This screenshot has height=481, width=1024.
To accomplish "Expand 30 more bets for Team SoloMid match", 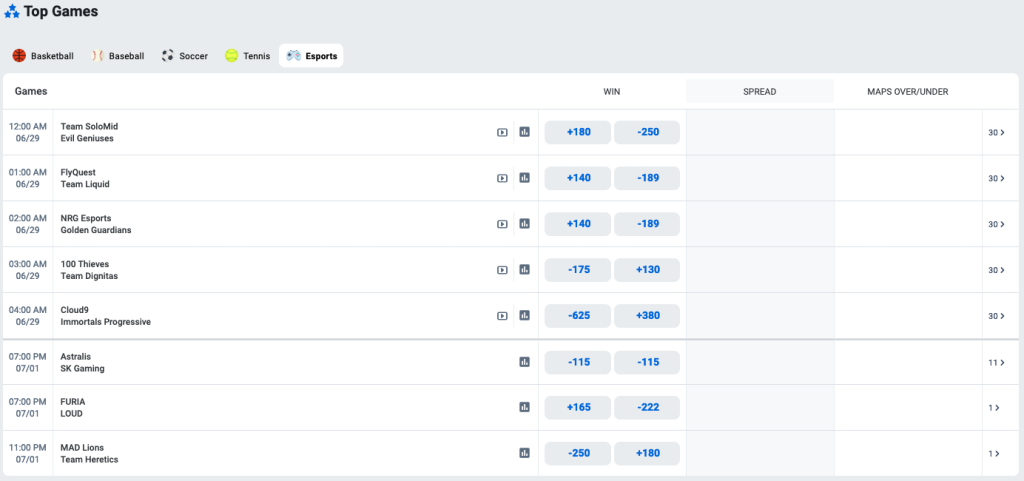I will click(x=996, y=132).
